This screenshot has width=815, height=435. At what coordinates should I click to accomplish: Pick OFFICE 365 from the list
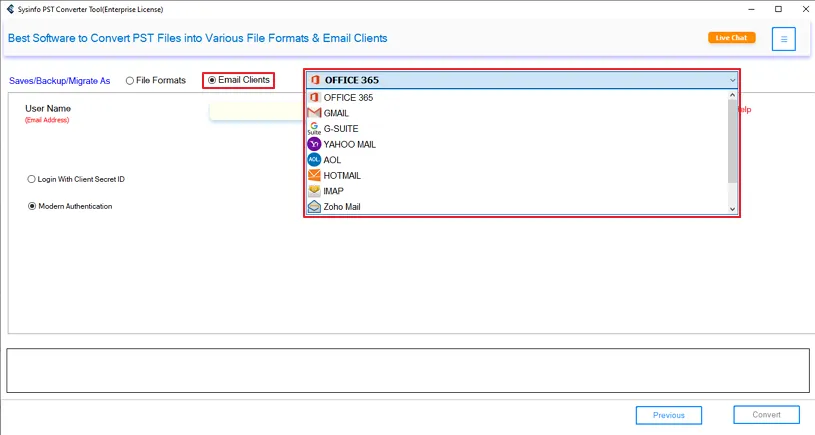coord(517,97)
